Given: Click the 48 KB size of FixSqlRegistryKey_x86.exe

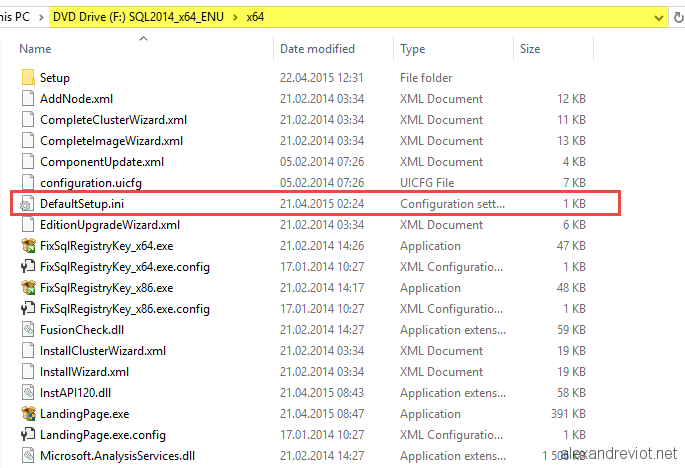Looking at the screenshot, I should [571, 287].
